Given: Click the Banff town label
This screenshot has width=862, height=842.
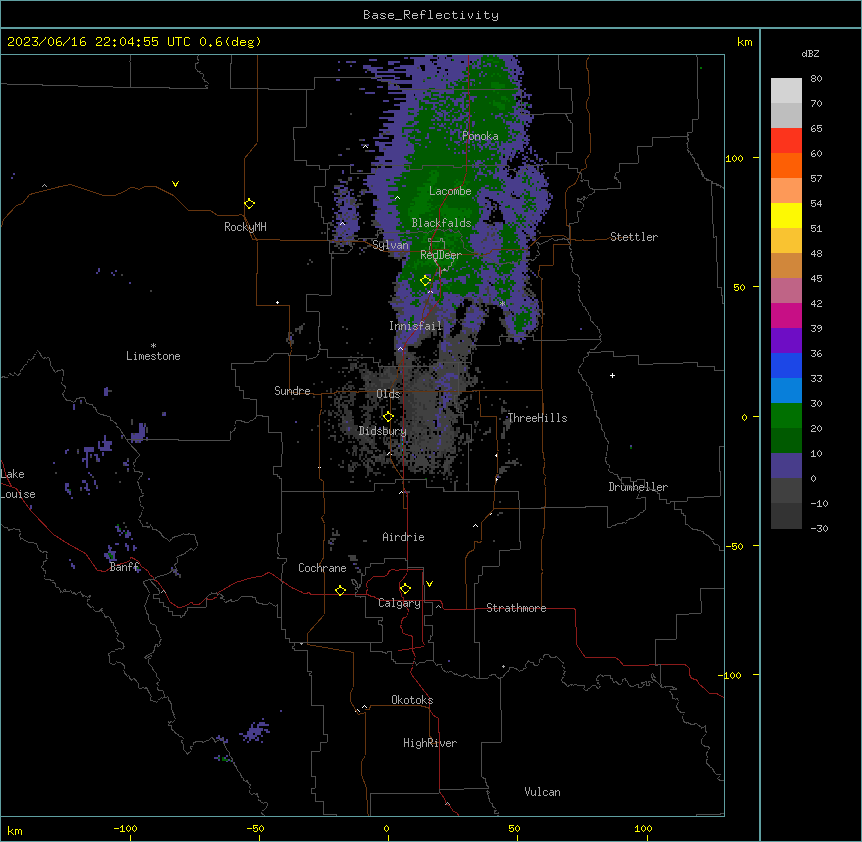Looking at the screenshot, I should click(x=124, y=567).
